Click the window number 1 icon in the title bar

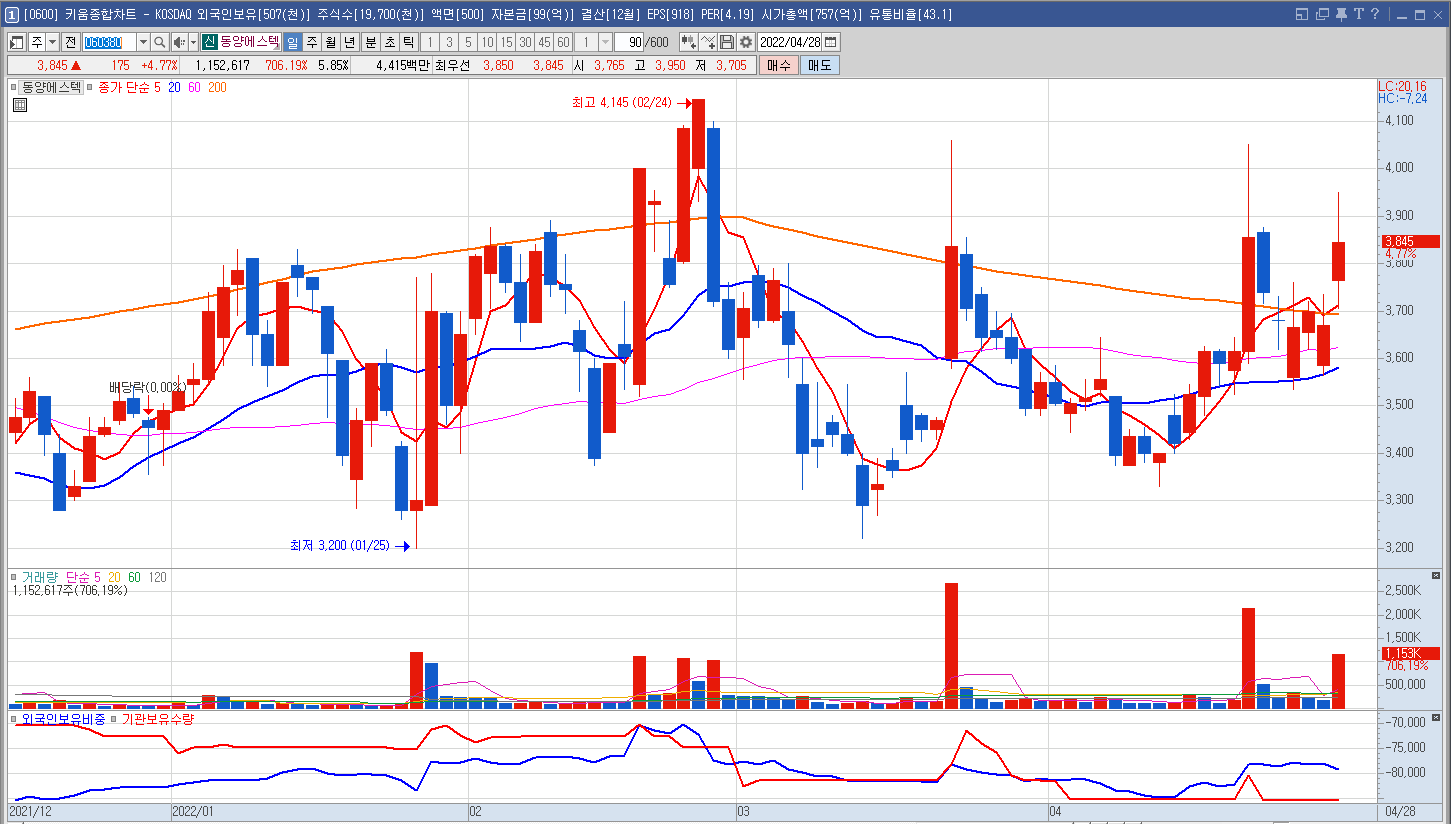pyautogui.click(x=11, y=14)
